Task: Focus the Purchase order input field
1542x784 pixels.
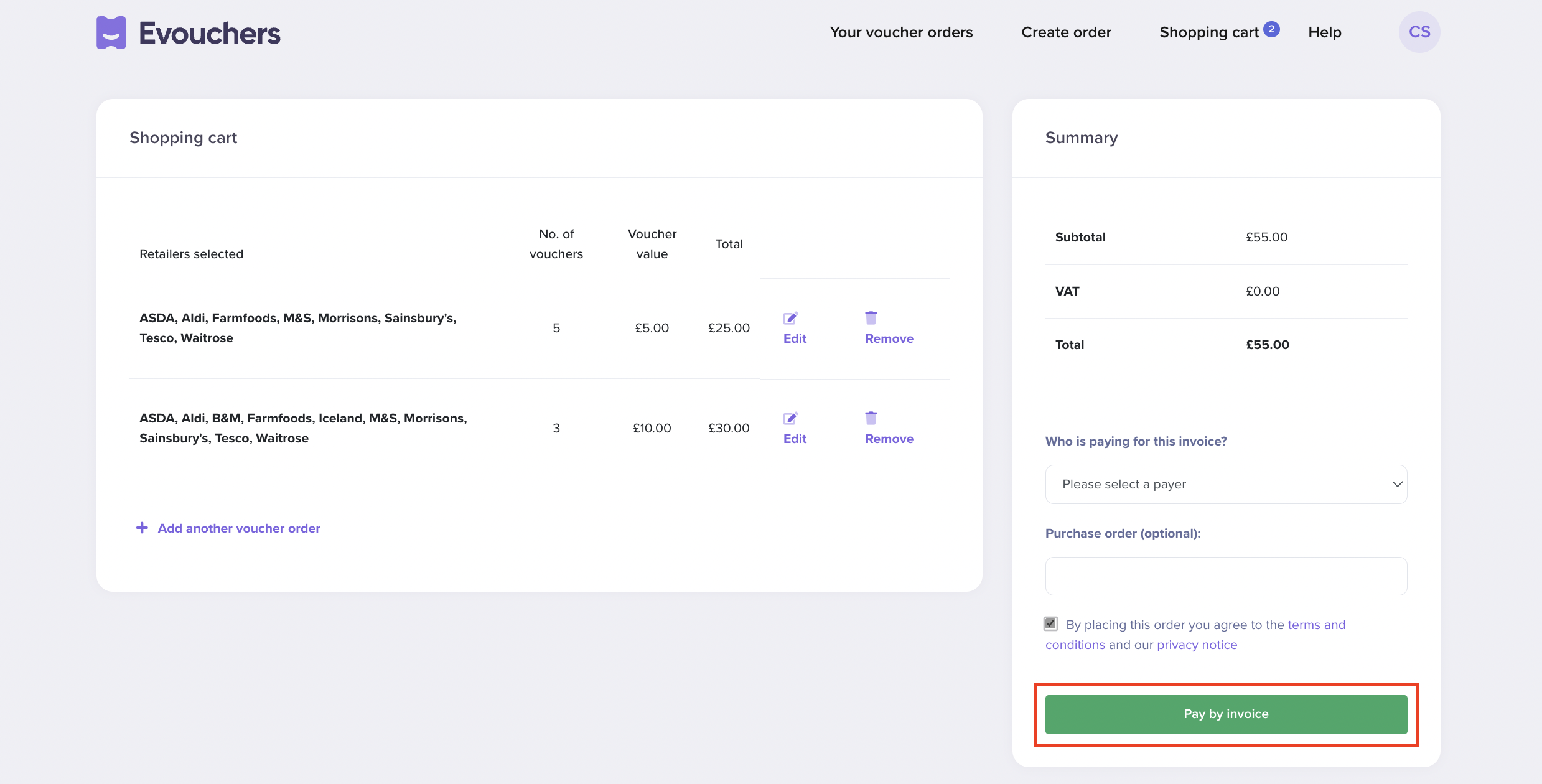Action: (x=1226, y=576)
